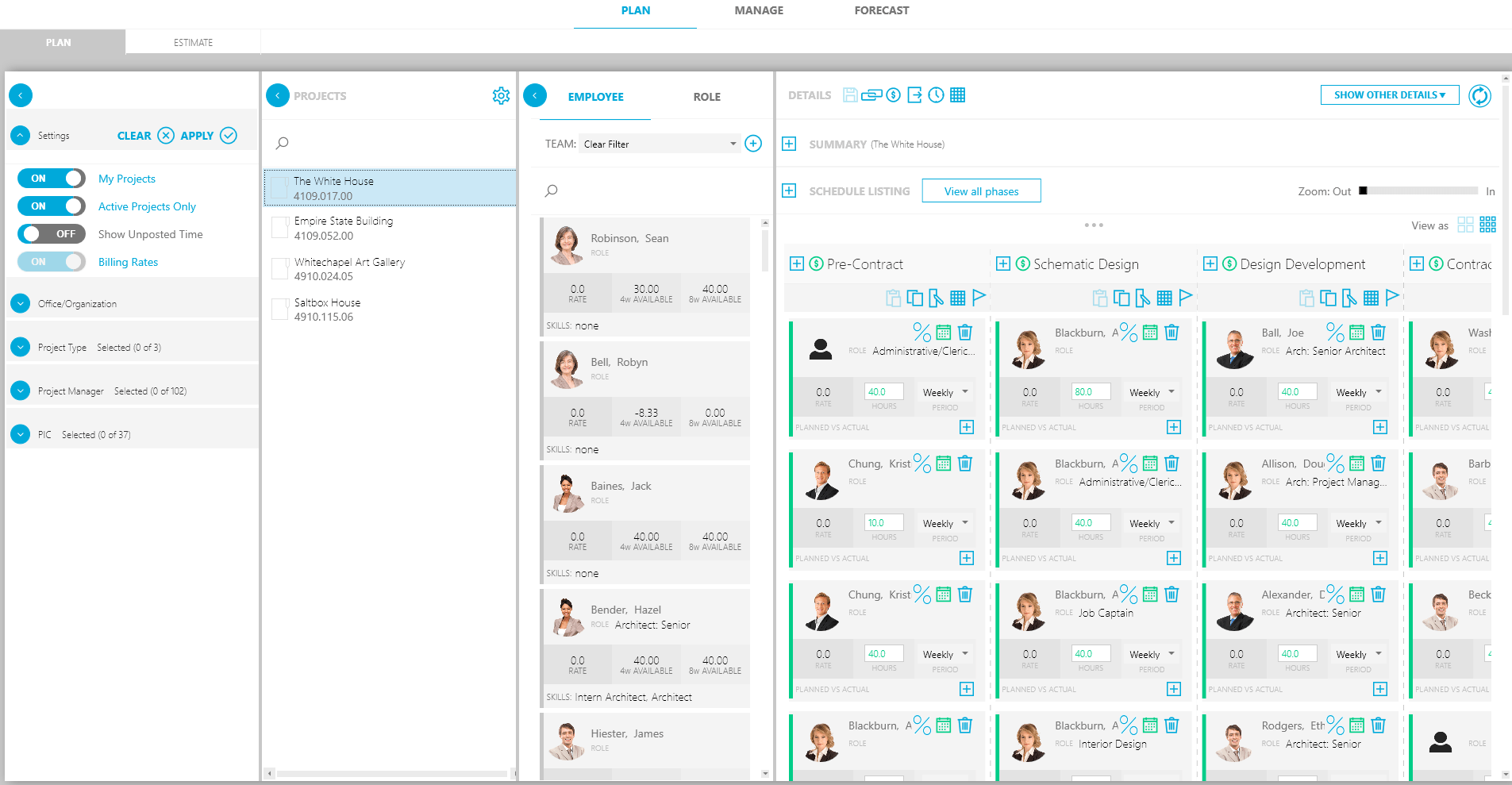Click the Pre-Contract phase flag icon

pos(979,298)
